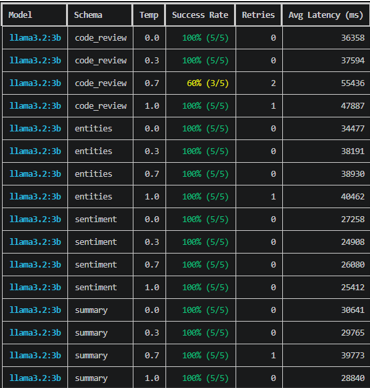Click the Model column header
370x388 pixels.
(20, 15)
